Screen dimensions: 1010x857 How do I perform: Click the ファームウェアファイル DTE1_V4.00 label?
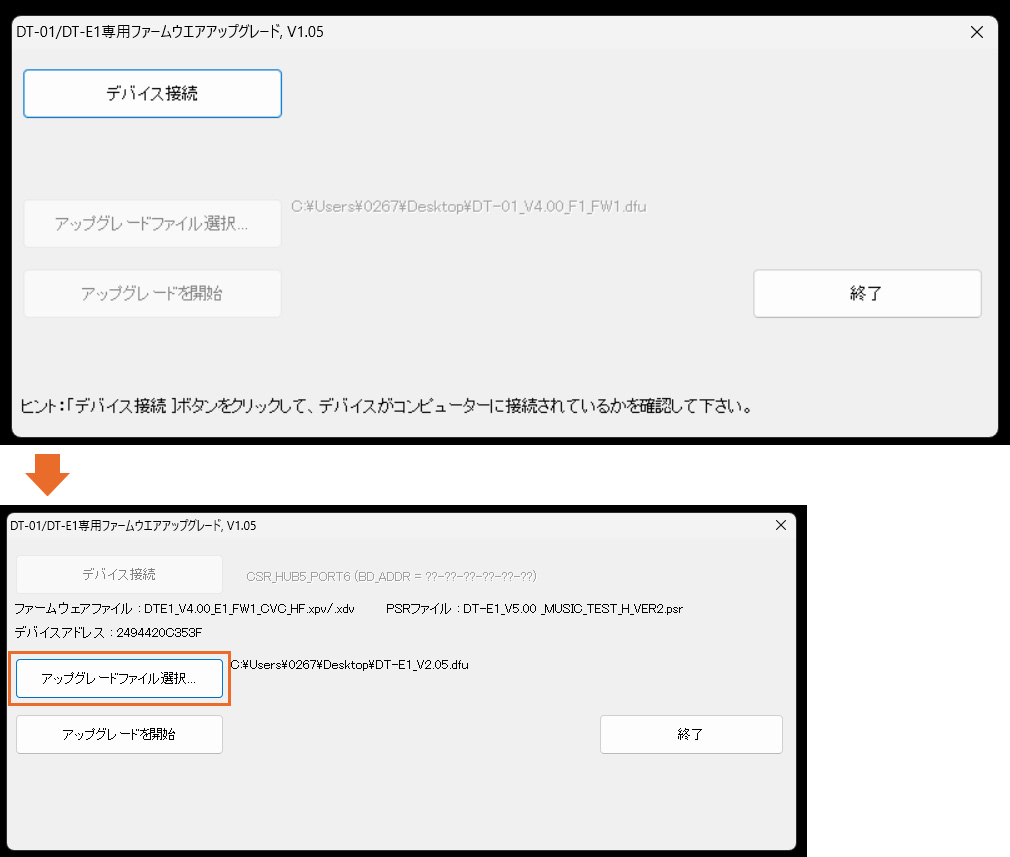coord(184,608)
